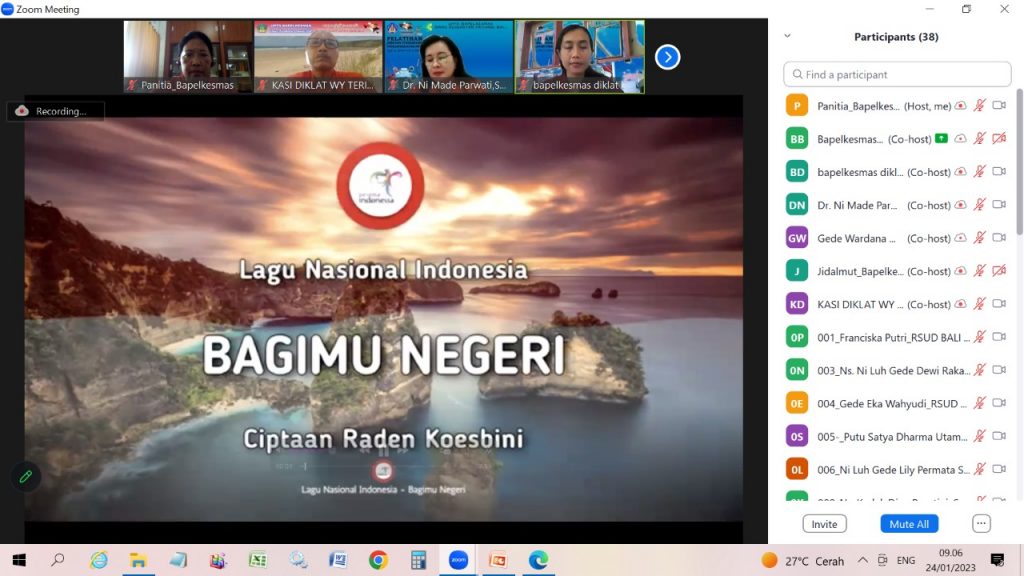Click the cloud recording icon for Panitia_Bapelkes host
The image size is (1024, 576).
(961, 106)
